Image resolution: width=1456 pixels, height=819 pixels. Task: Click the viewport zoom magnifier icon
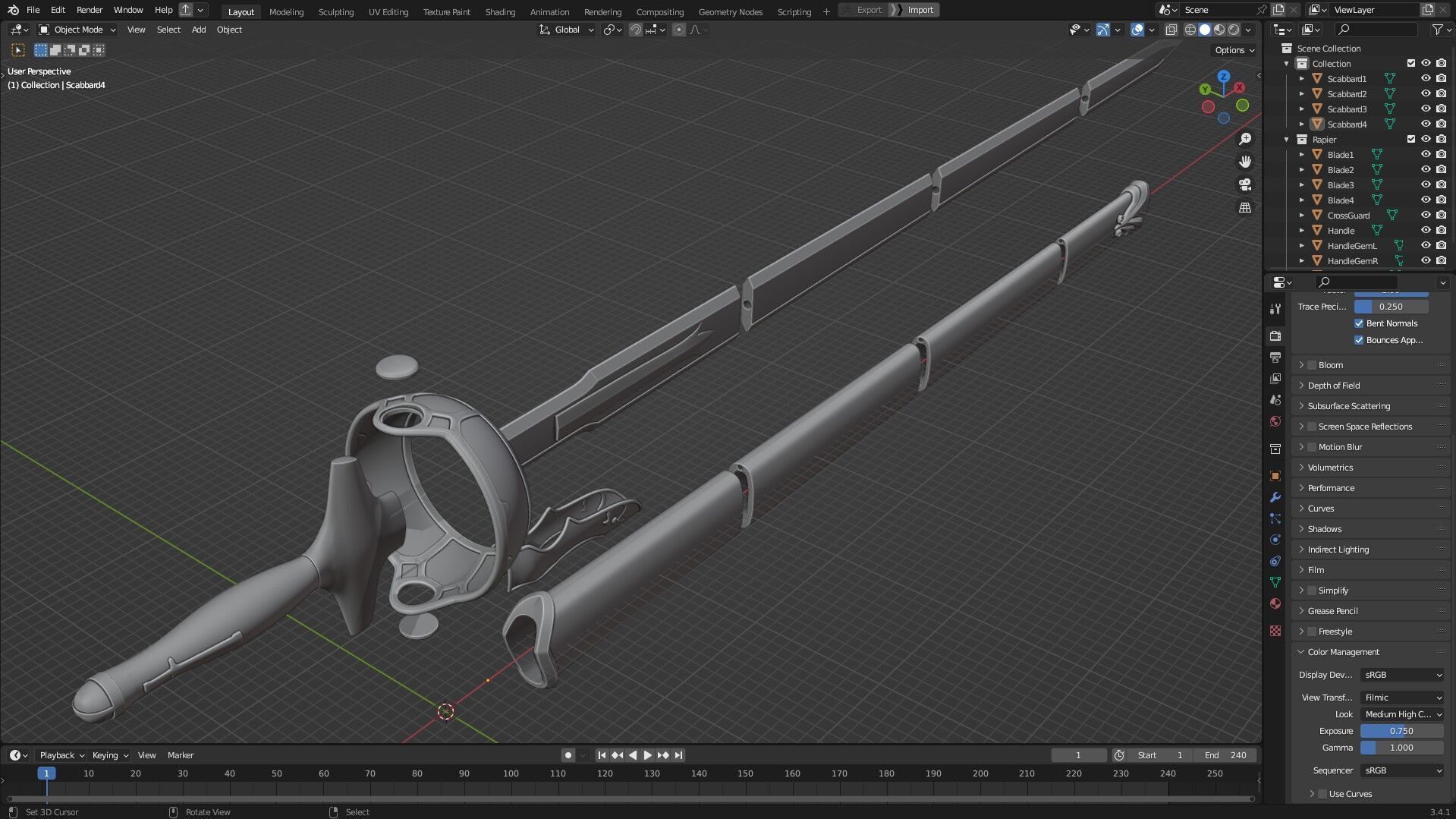pos(1245,139)
